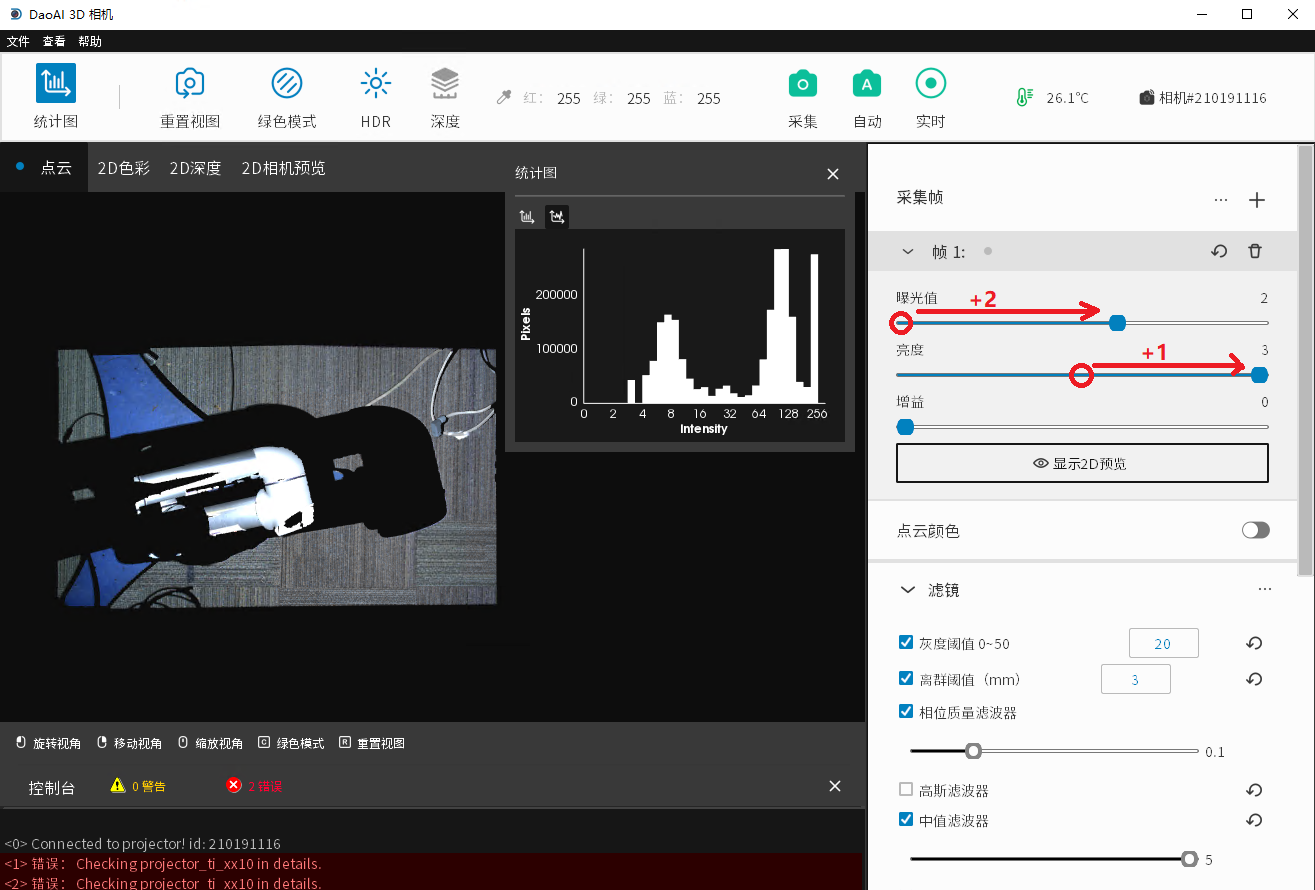Viewport: 1315px width, 890px height.
Task: Open the 采集帧 more options ellipsis
Action: point(1220,200)
